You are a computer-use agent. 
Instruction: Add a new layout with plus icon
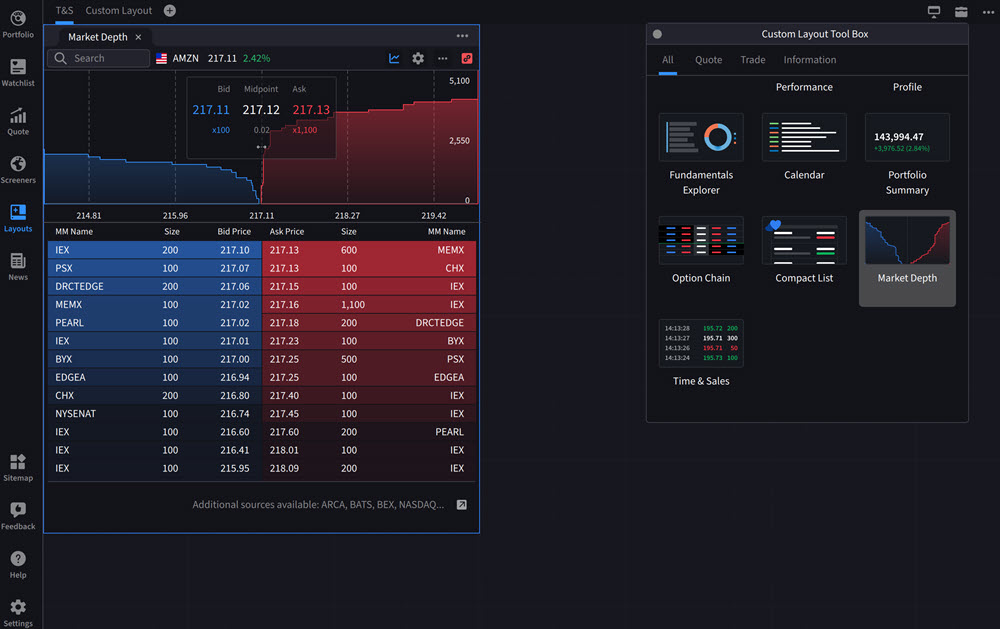pos(169,11)
